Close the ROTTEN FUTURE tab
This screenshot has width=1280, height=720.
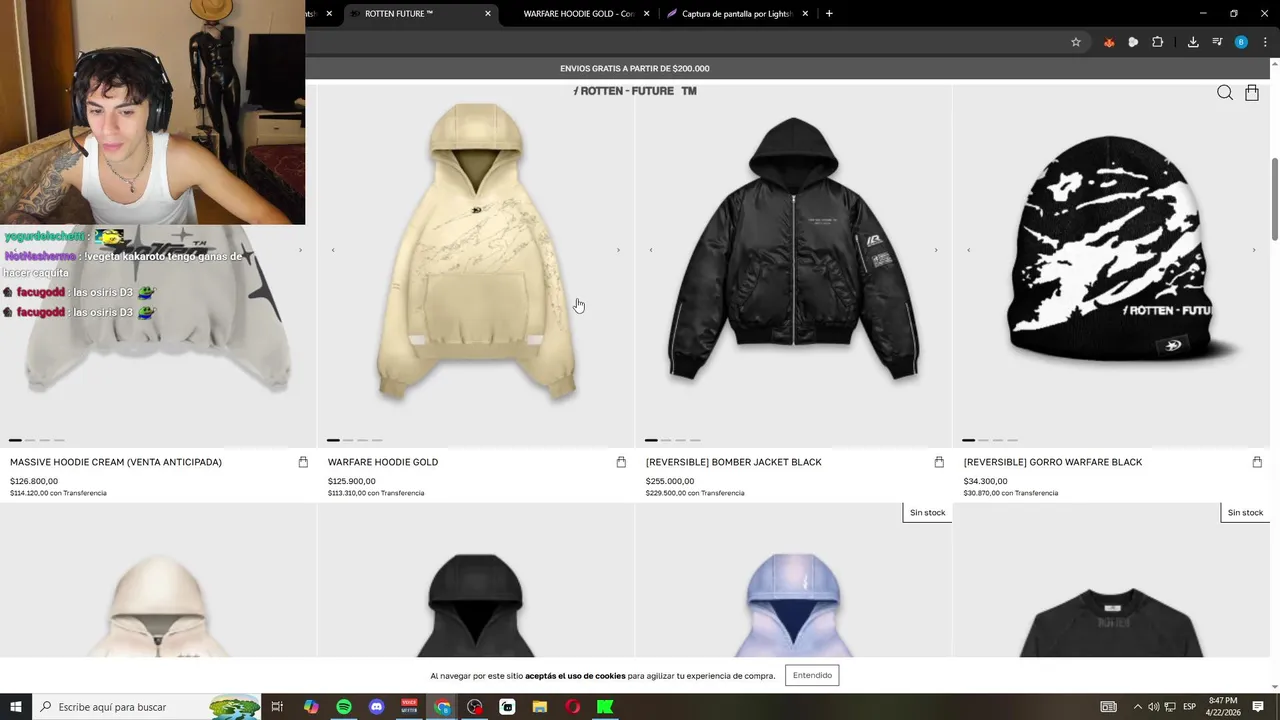(x=488, y=14)
